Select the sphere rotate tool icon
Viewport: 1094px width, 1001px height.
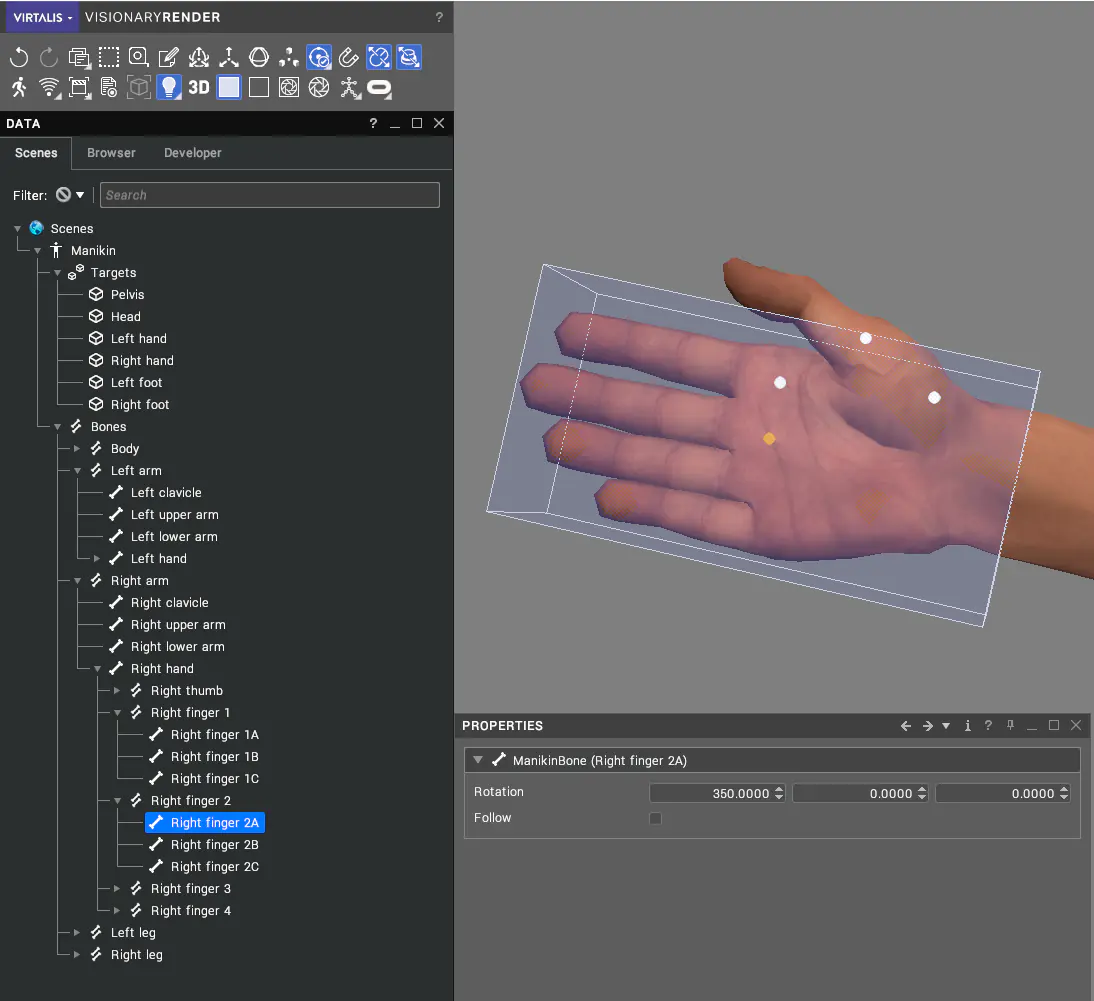(x=259, y=57)
